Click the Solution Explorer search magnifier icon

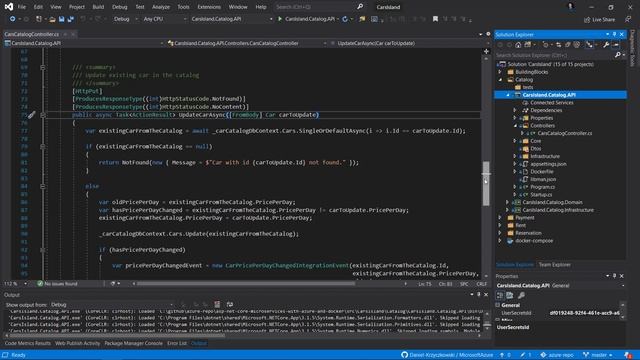pos(618,55)
